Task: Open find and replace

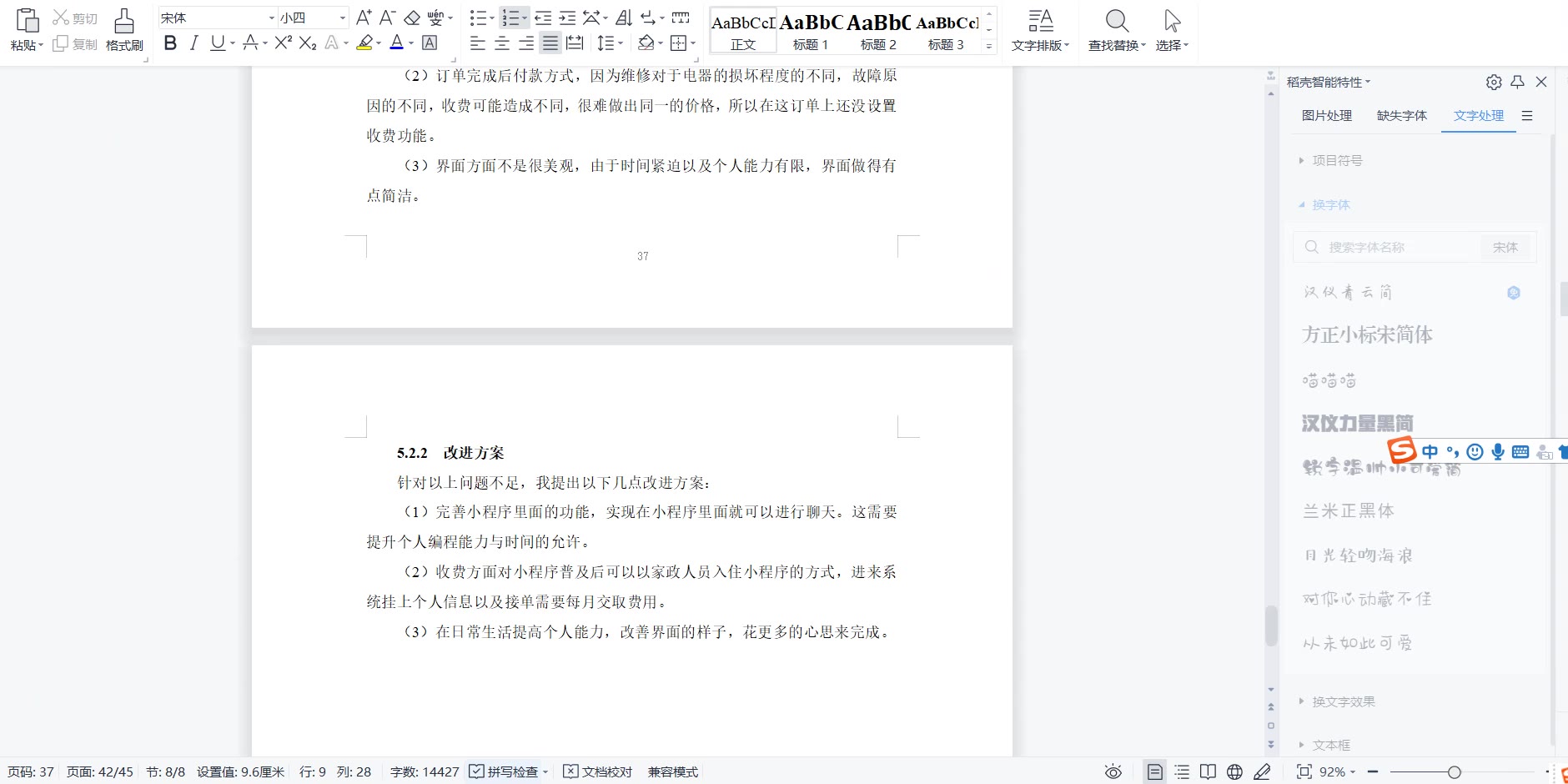Action: tap(1117, 30)
